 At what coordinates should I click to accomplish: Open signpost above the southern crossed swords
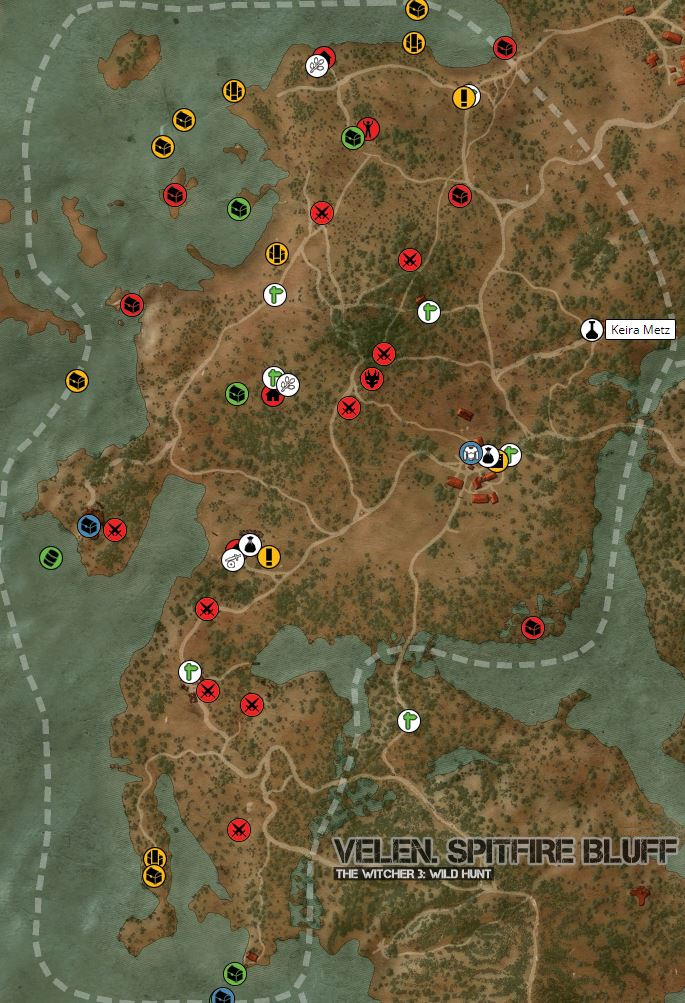click(x=190, y=672)
